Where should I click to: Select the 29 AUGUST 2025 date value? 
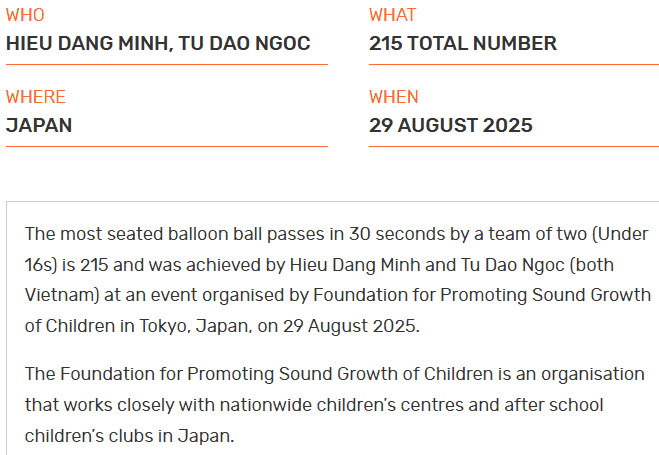pyautogui.click(x=450, y=126)
